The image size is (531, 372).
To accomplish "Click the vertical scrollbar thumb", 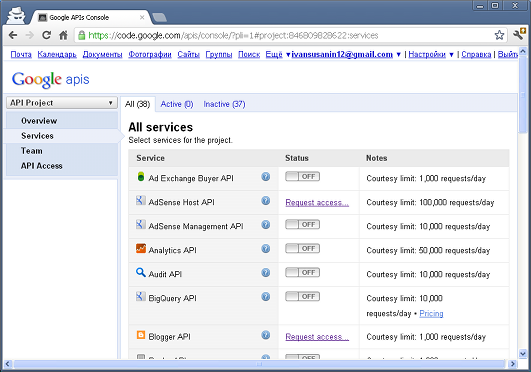I will point(523,95).
